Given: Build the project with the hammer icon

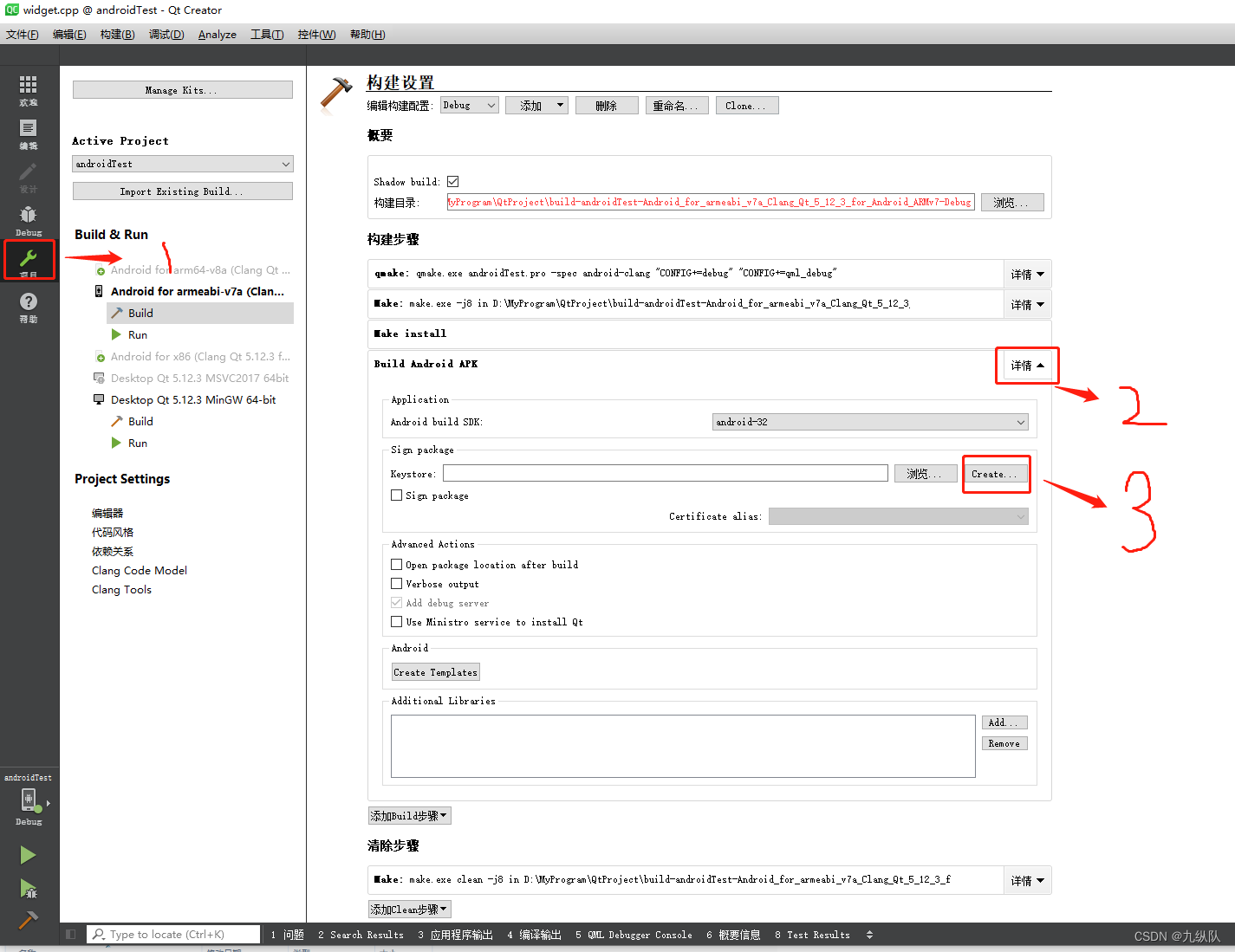Looking at the screenshot, I should (28, 919).
